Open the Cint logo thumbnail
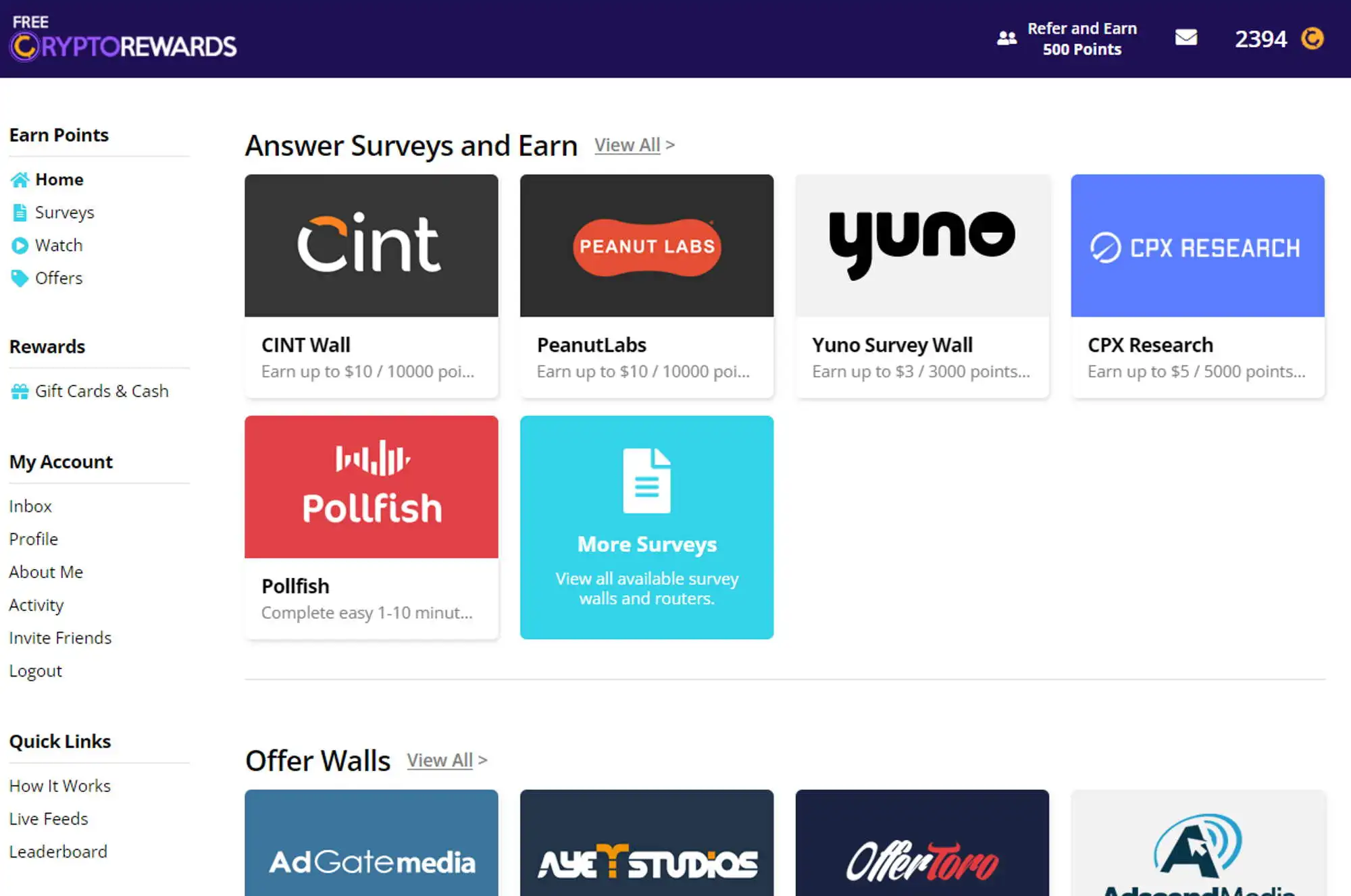 [372, 246]
